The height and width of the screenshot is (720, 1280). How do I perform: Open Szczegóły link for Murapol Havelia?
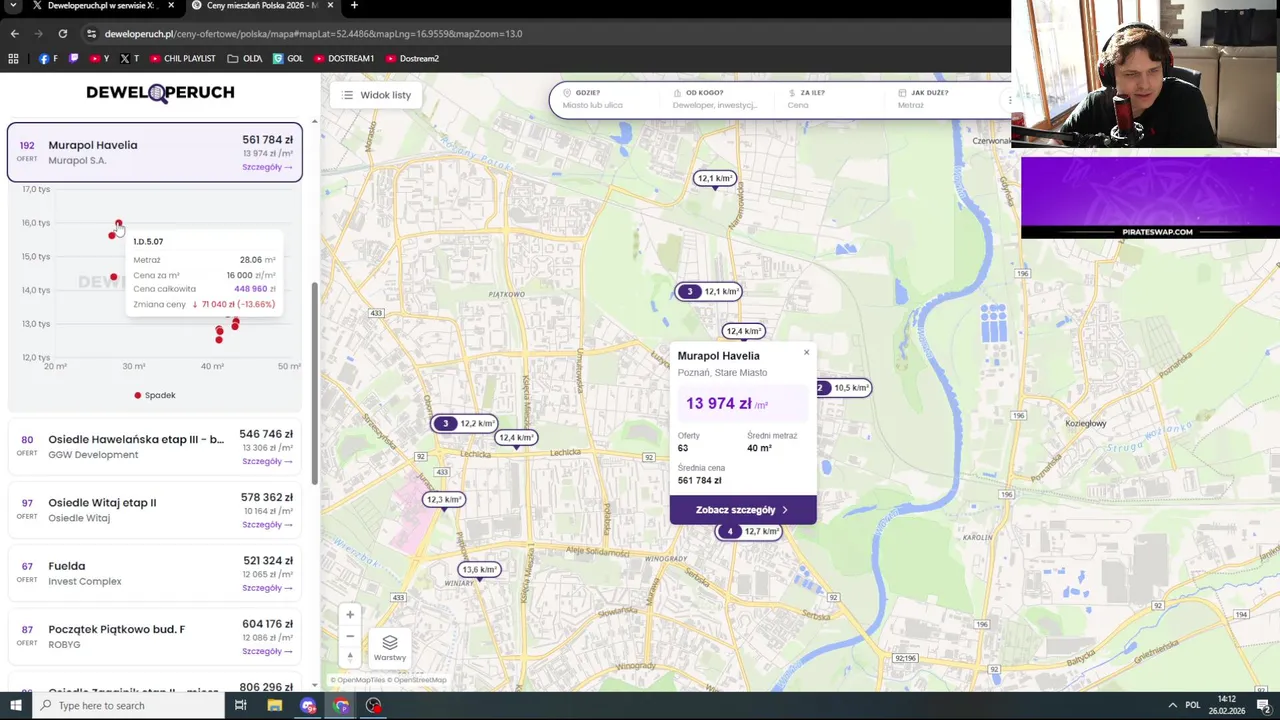[x=267, y=167]
